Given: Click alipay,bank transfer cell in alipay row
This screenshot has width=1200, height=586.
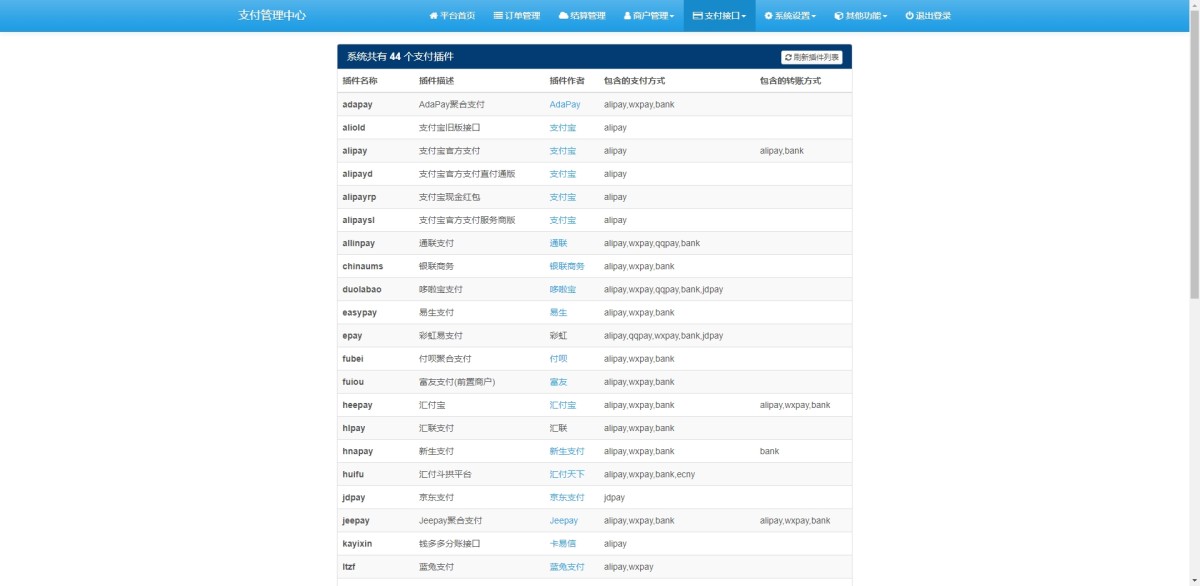Looking at the screenshot, I should 782,151.
